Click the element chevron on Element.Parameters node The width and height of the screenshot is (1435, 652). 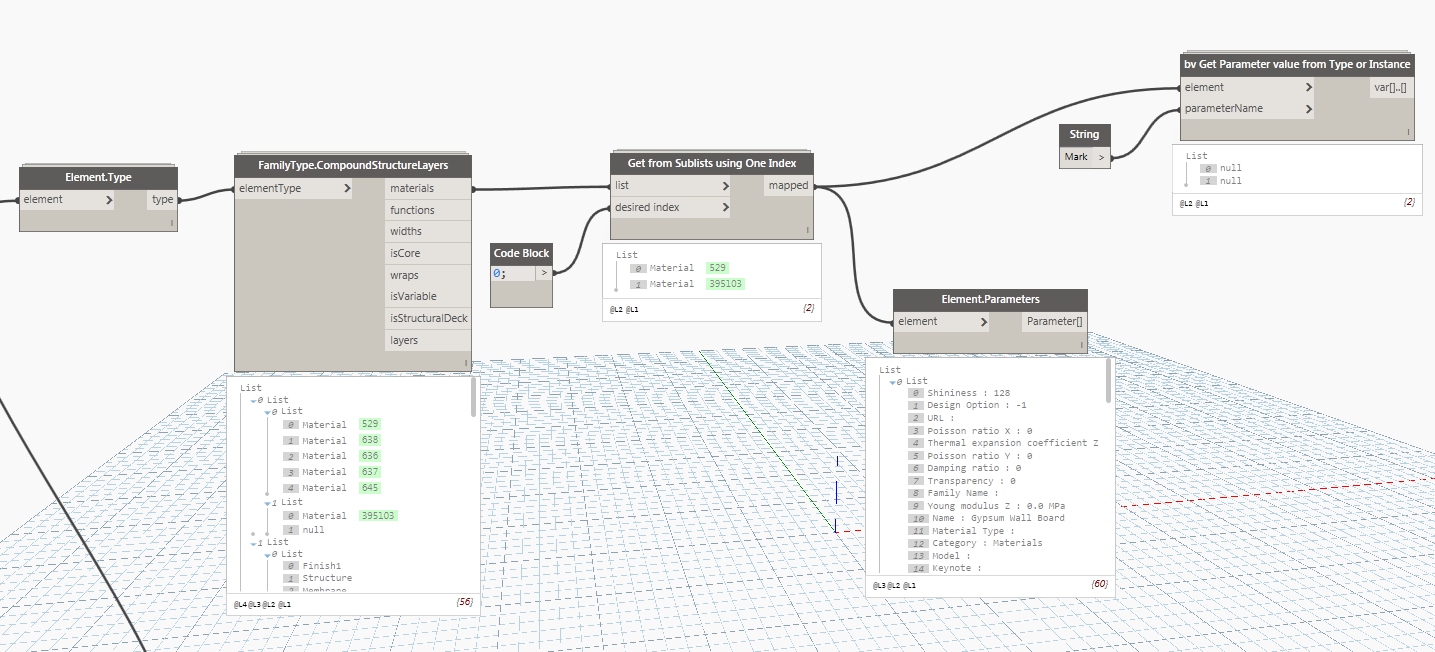(984, 322)
